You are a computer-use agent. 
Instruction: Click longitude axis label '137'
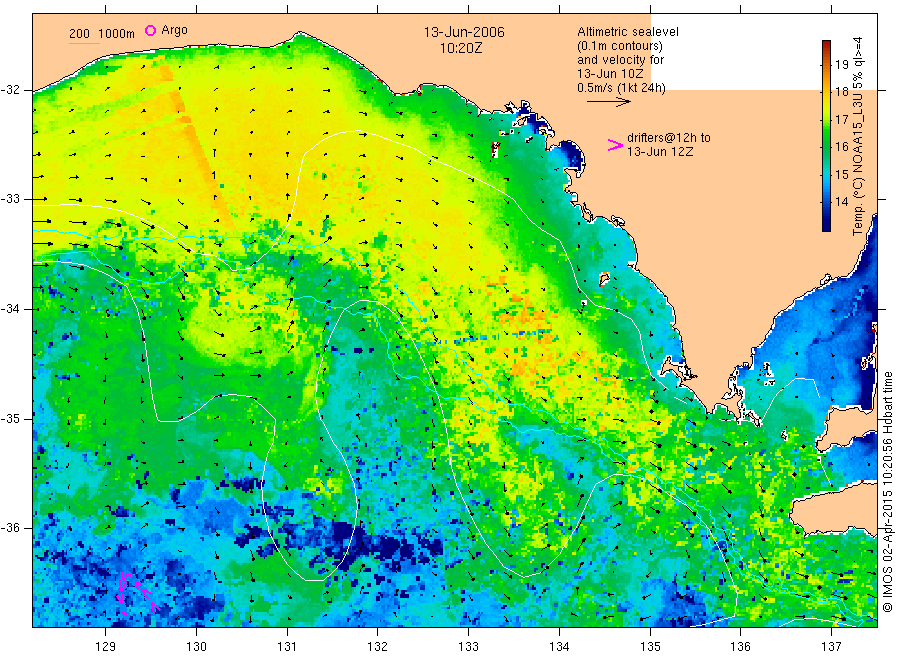coord(831,647)
